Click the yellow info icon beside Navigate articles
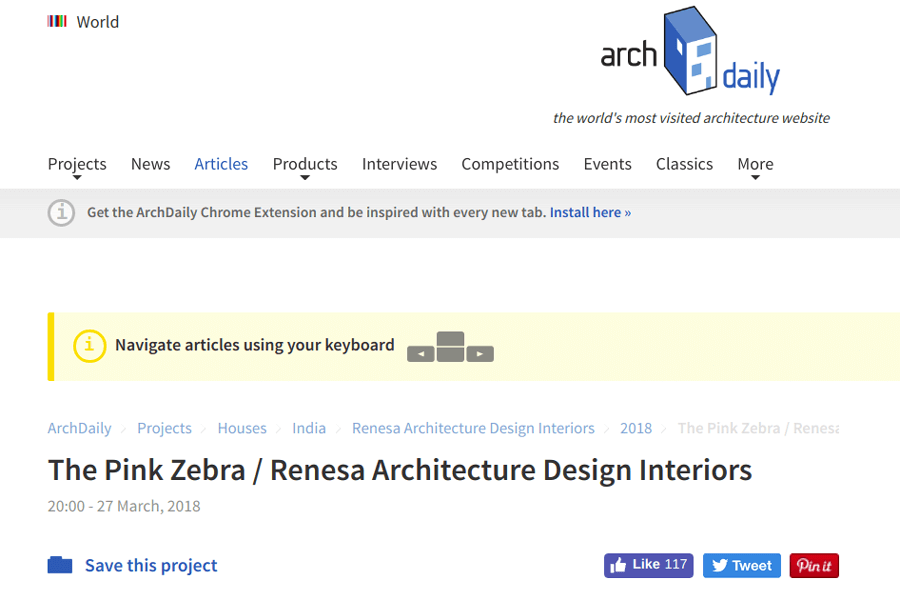 point(89,346)
